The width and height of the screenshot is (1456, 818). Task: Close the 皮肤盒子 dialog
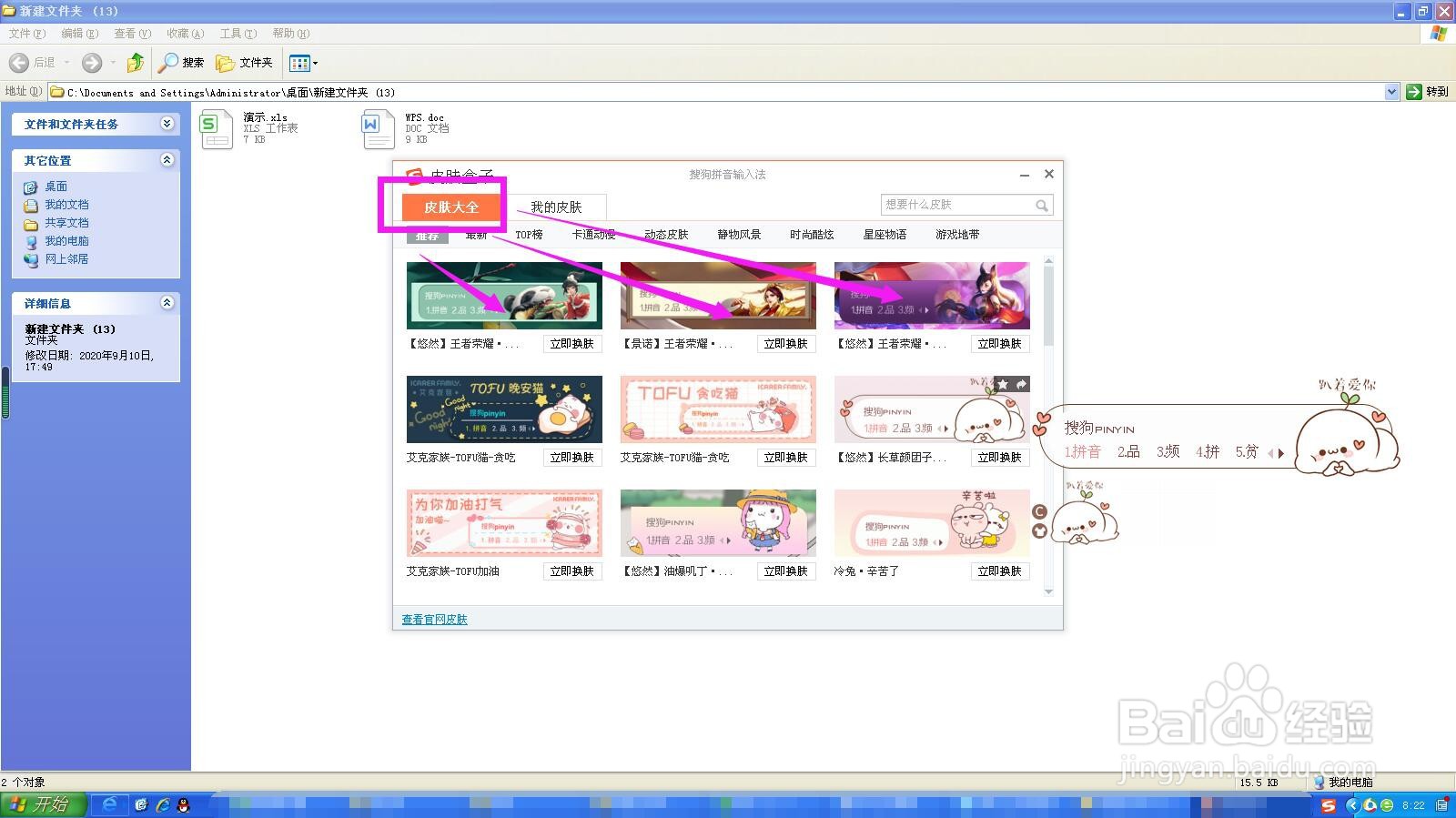point(1049,174)
